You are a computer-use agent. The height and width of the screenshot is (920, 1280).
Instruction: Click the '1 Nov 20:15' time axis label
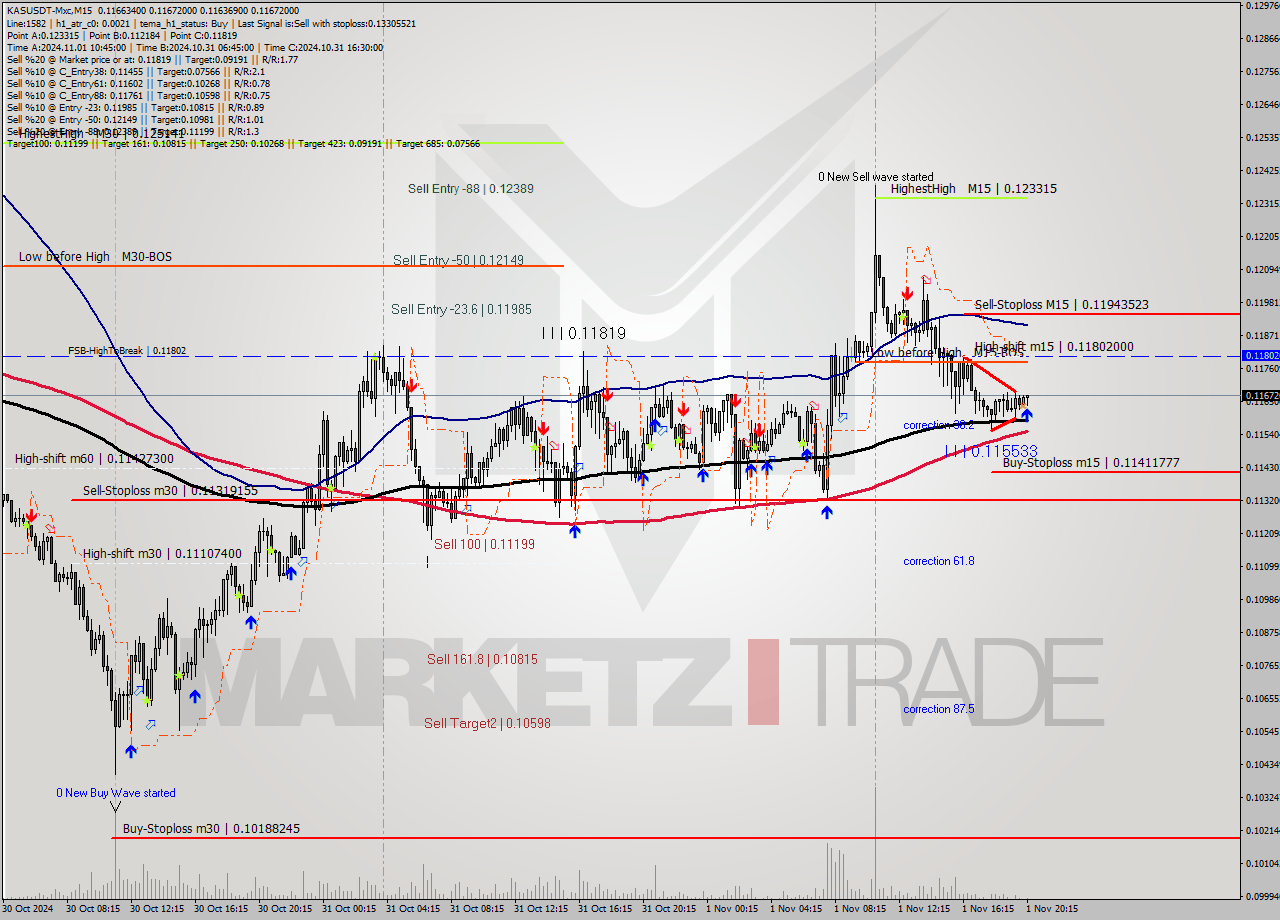(1052, 909)
